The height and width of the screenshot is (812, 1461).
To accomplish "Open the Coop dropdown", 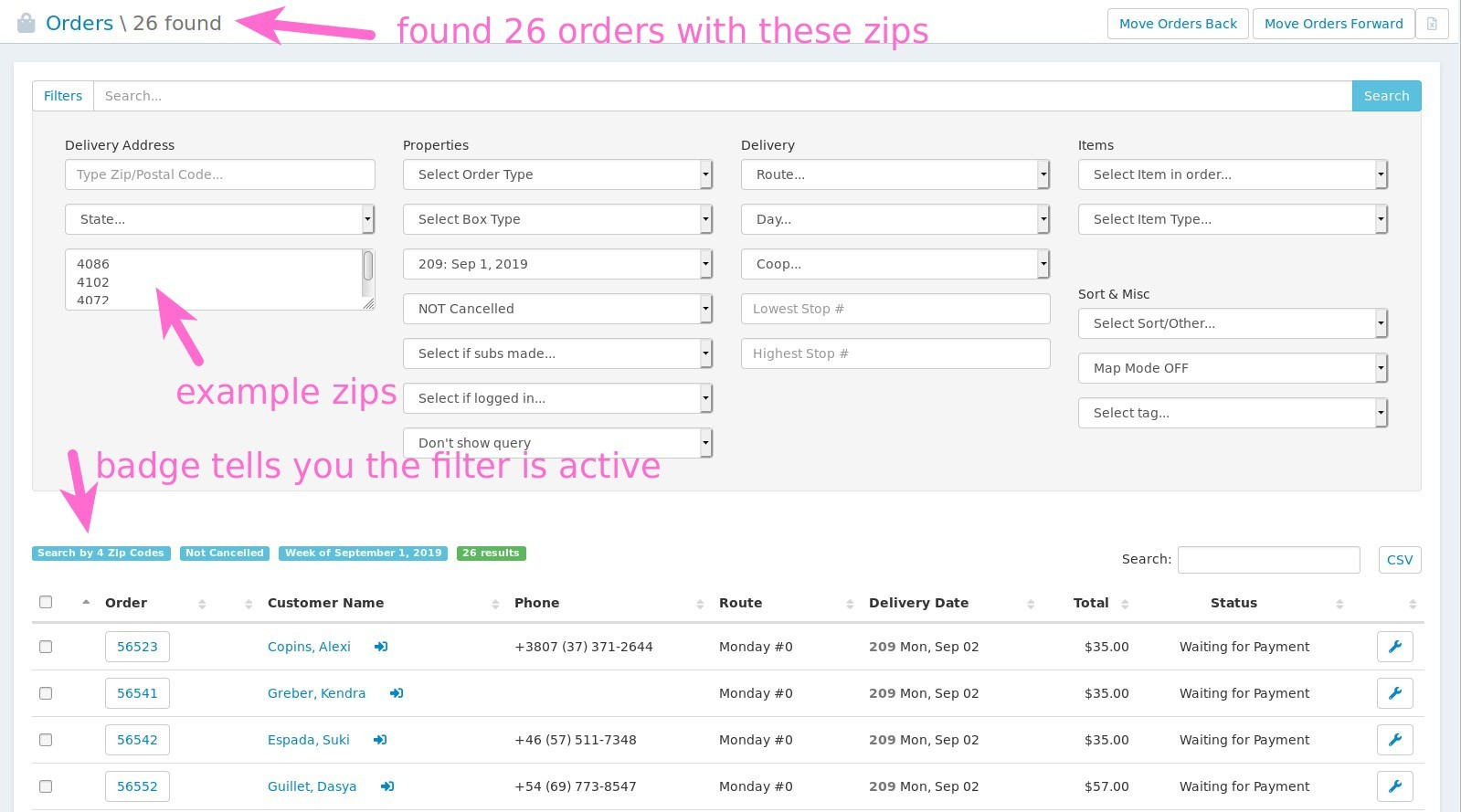I will 895,264.
